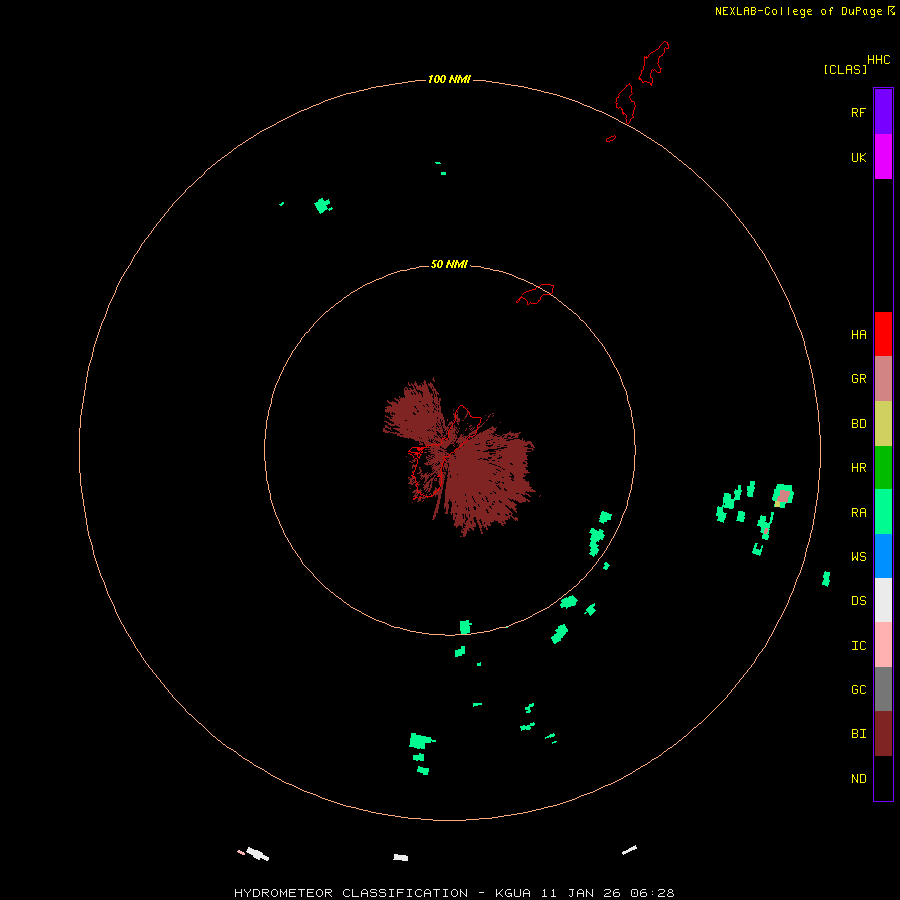
Task: Click the RA legend label
Action: [x=858, y=512]
